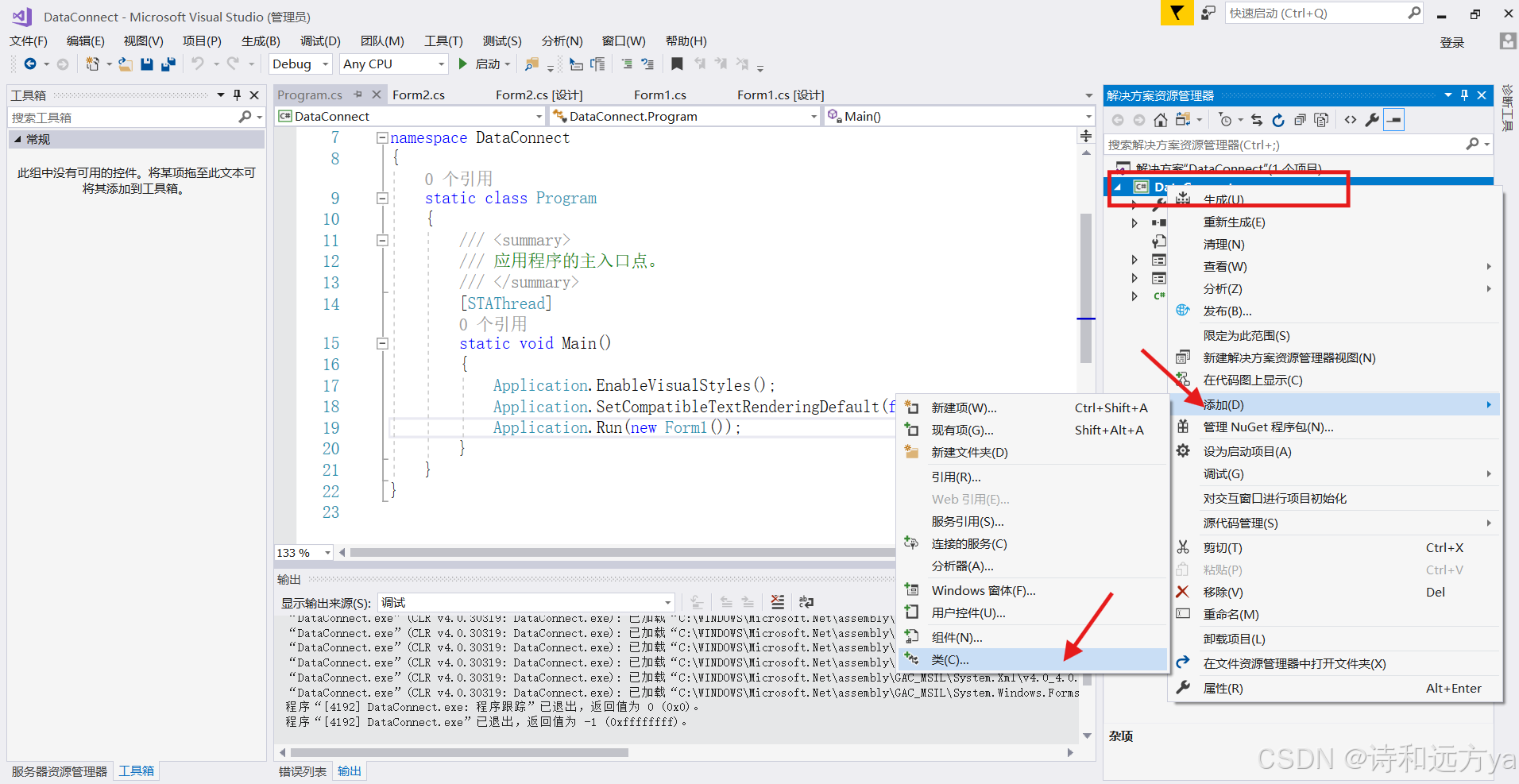1519x784 pixels.
Task: Click the refresh icon in Solution Explorer
Action: 1278,120
